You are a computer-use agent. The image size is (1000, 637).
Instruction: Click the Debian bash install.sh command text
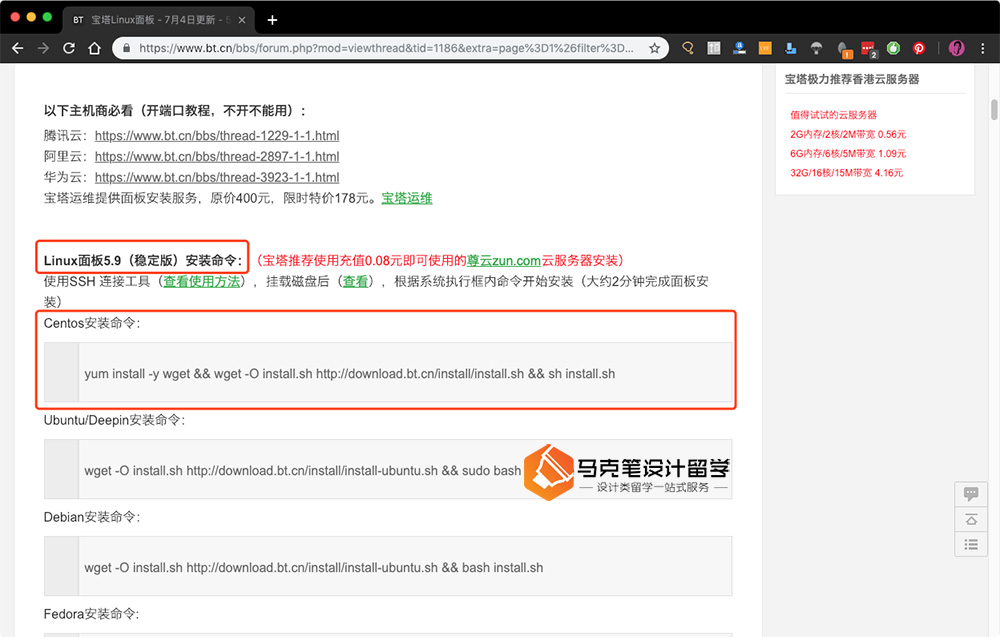(x=314, y=567)
